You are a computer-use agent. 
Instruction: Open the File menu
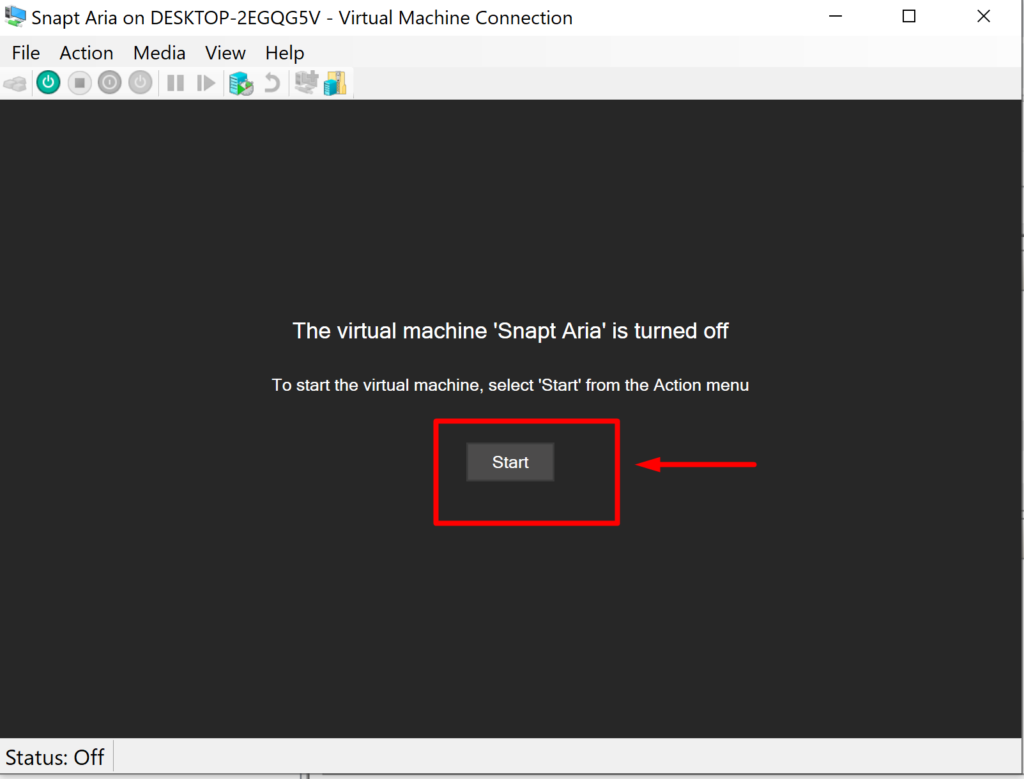25,53
